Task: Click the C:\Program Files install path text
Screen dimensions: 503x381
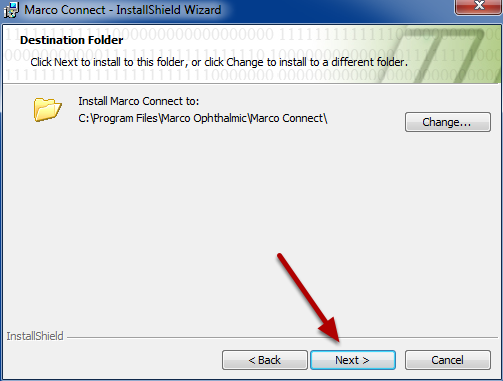Action: pos(203,118)
